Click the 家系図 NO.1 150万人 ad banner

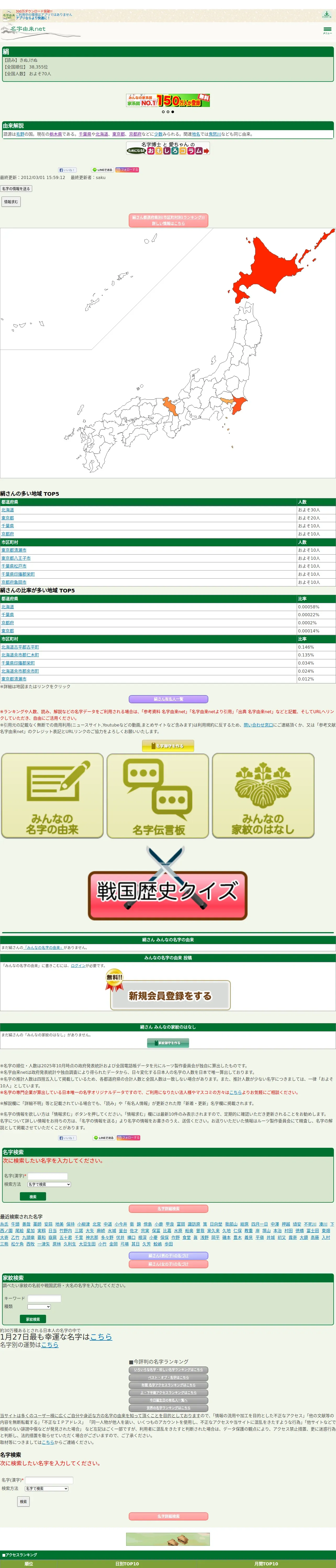point(168,100)
